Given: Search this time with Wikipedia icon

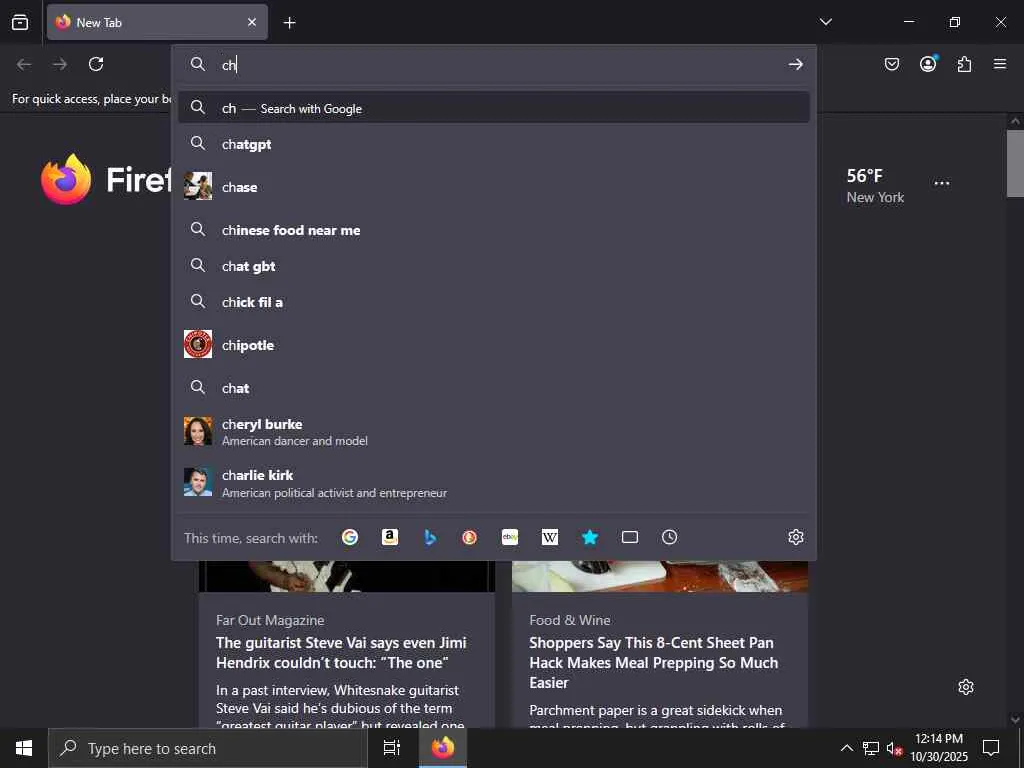Looking at the screenshot, I should (550, 537).
